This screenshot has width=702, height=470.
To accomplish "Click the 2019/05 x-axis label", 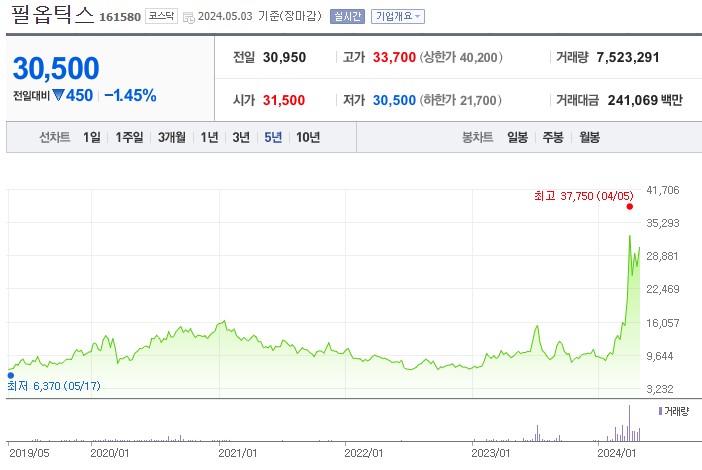I will click(30, 453).
